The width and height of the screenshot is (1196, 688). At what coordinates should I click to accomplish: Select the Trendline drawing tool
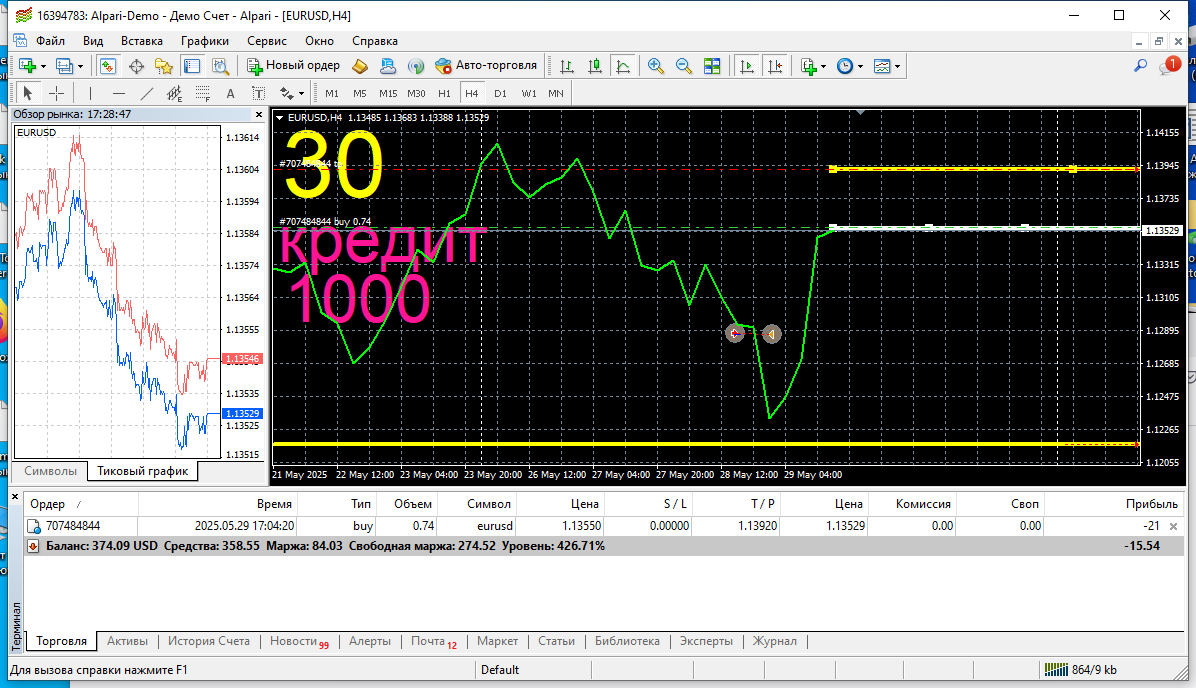[x=146, y=93]
